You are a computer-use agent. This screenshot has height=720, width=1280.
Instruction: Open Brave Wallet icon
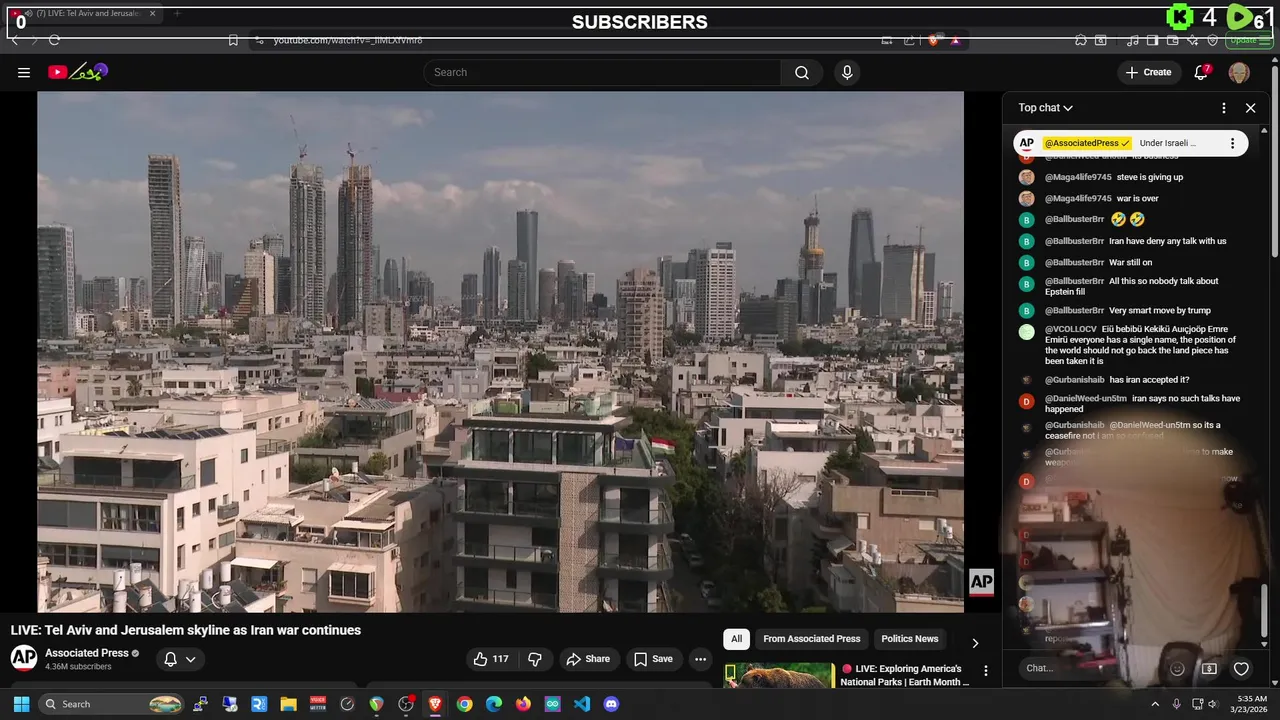[x=1174, y=40]
